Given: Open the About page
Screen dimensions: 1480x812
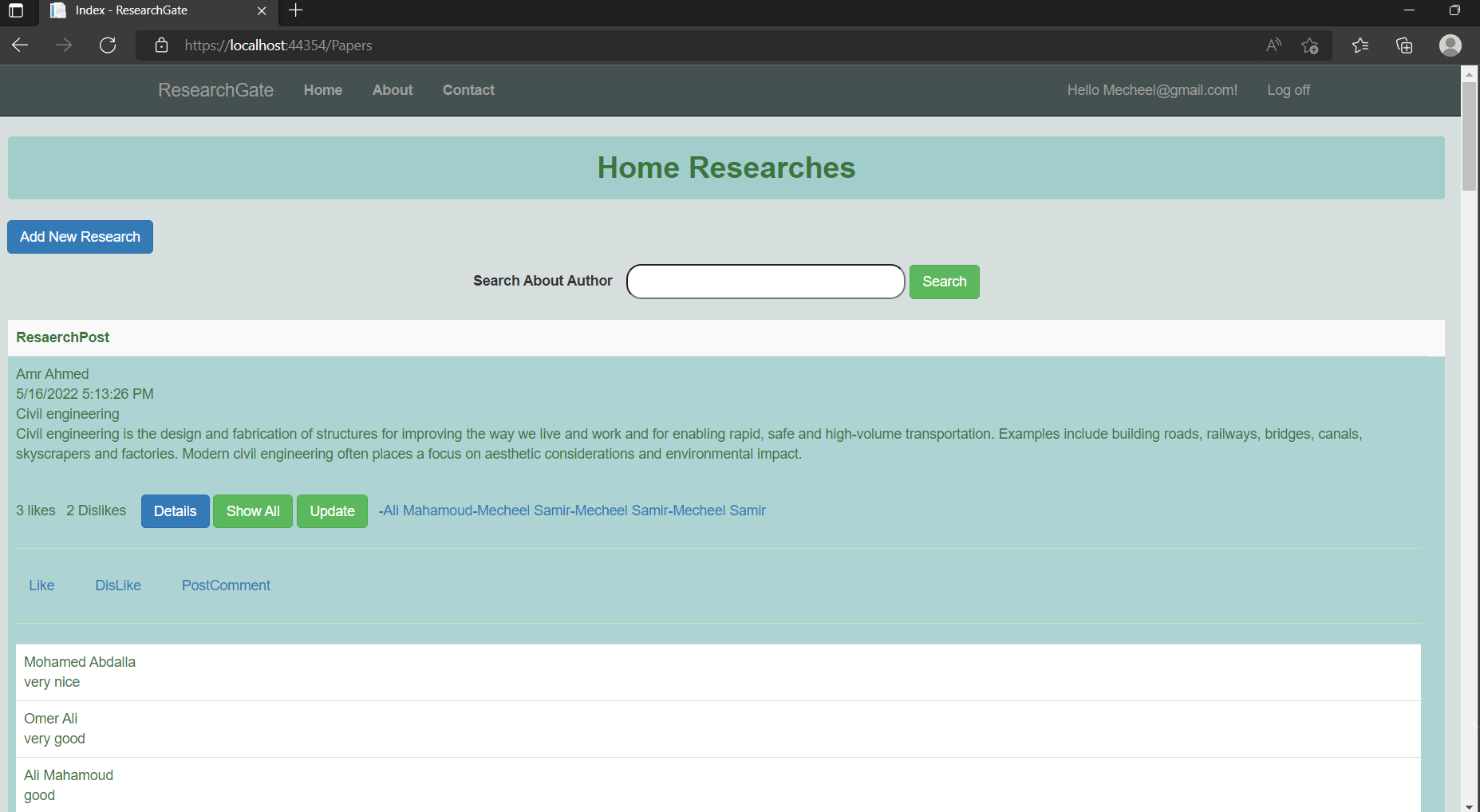Looking at the screenshot, I should click(x=392, y=90).
